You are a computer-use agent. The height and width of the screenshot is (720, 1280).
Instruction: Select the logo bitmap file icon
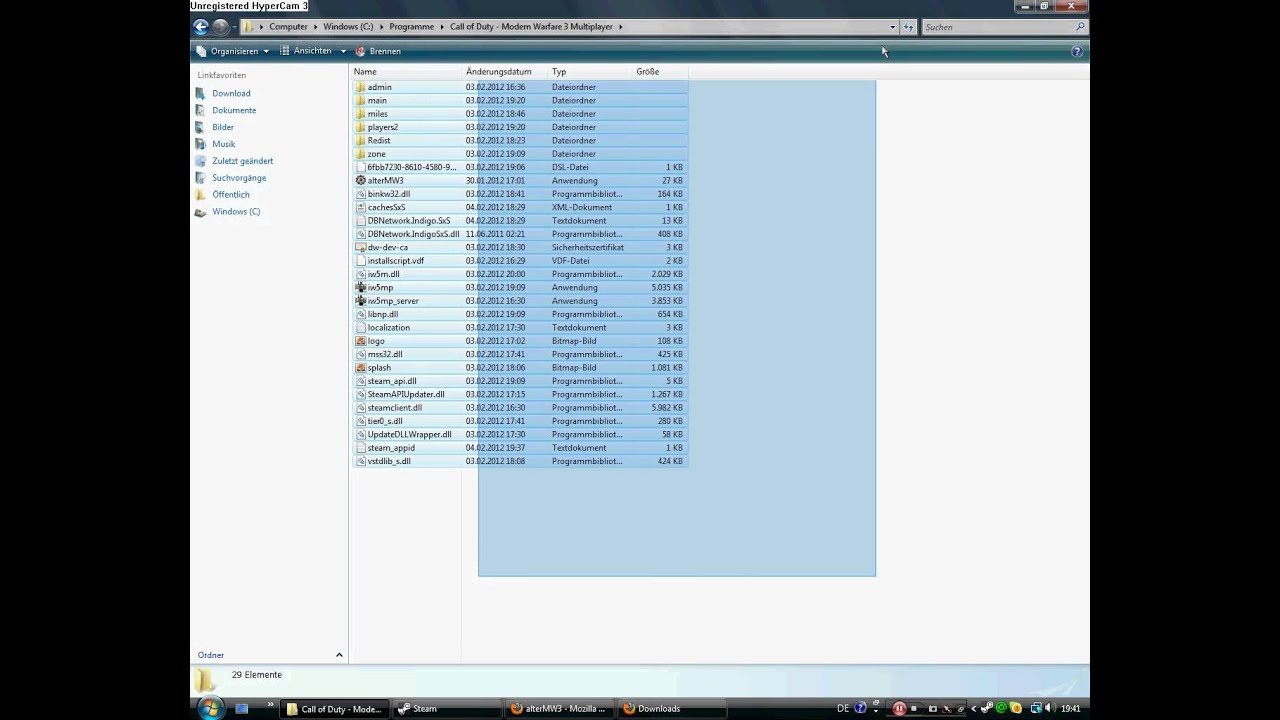361,341
